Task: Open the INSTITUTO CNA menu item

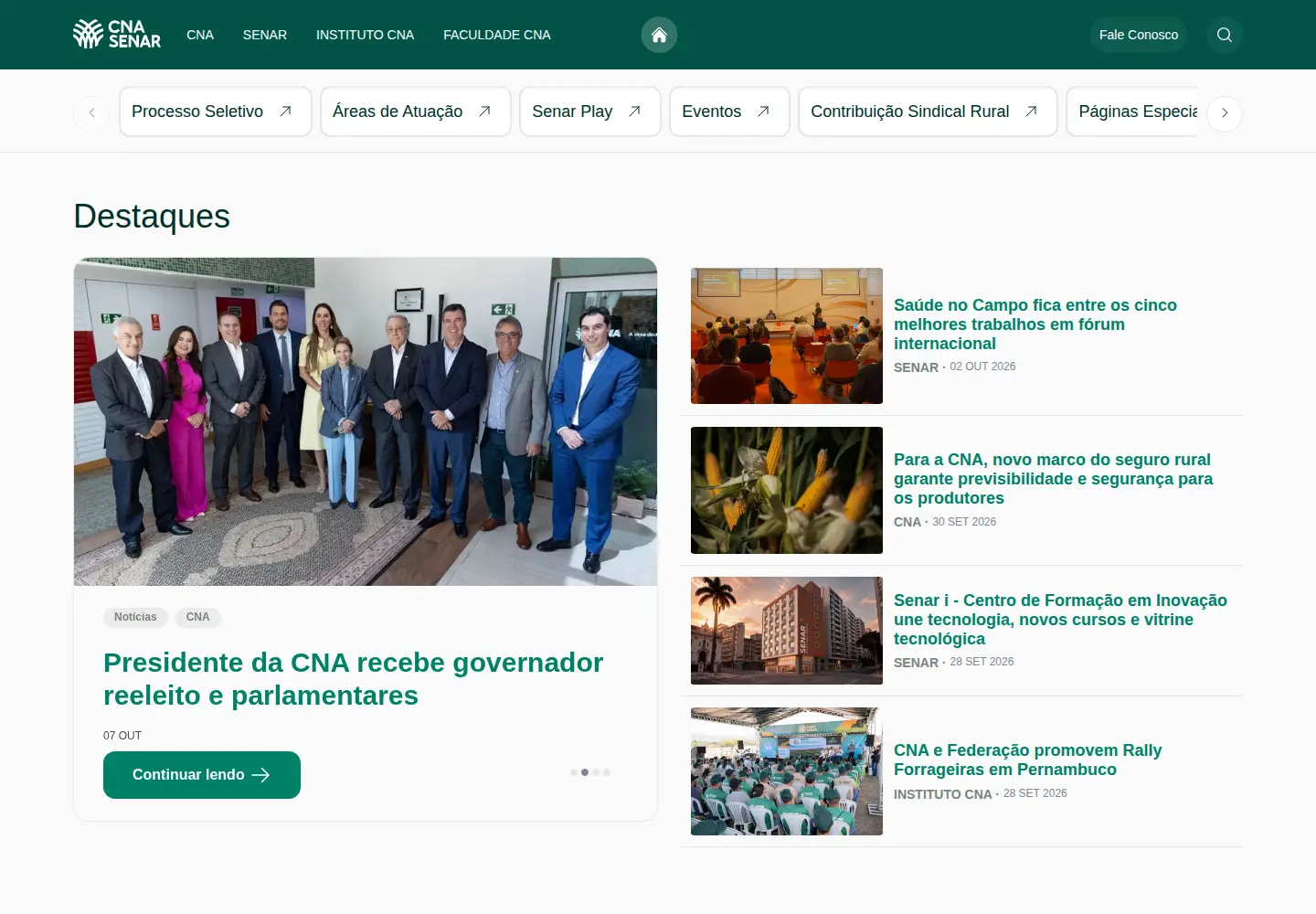Action: [x=365, y=35]
